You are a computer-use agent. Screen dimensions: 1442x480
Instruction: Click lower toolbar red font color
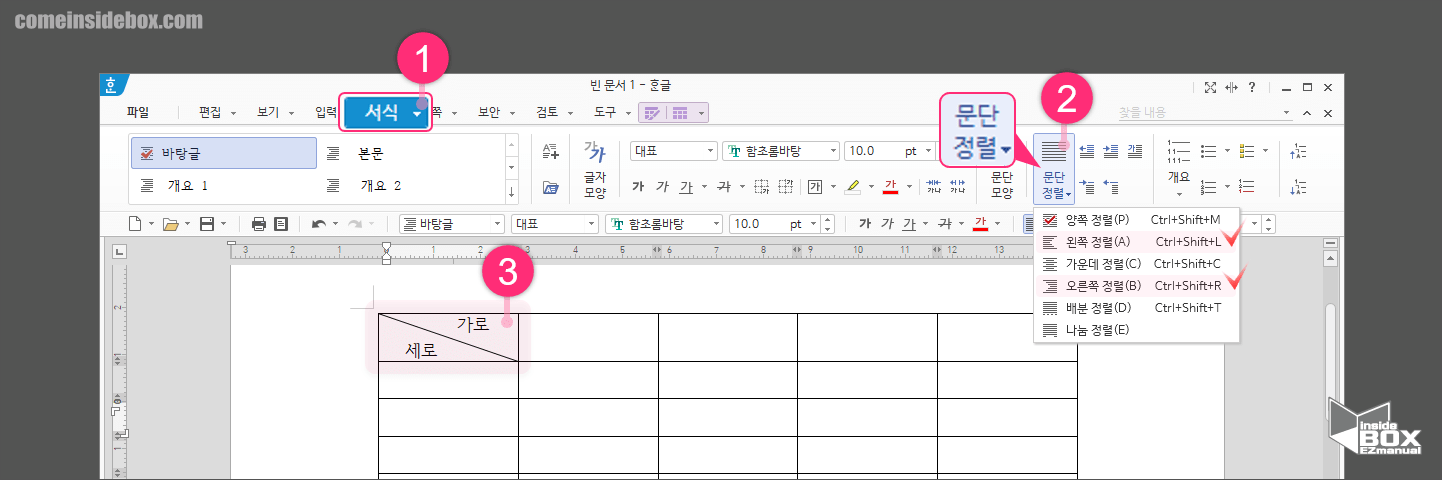[981, 224]
